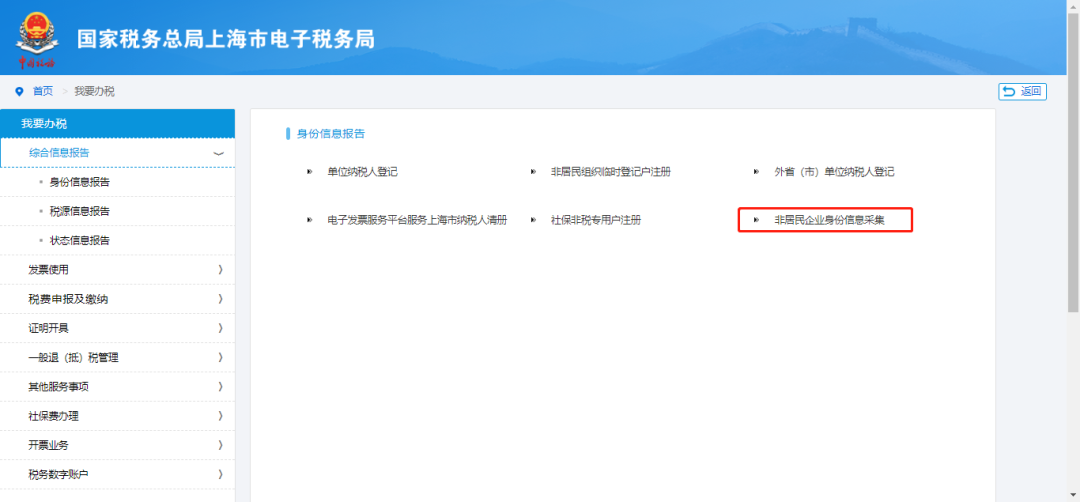Viewport: 1080px width, 502px height.
Task: Select the 我要办税 sidebar header
Action: point(117,124)
